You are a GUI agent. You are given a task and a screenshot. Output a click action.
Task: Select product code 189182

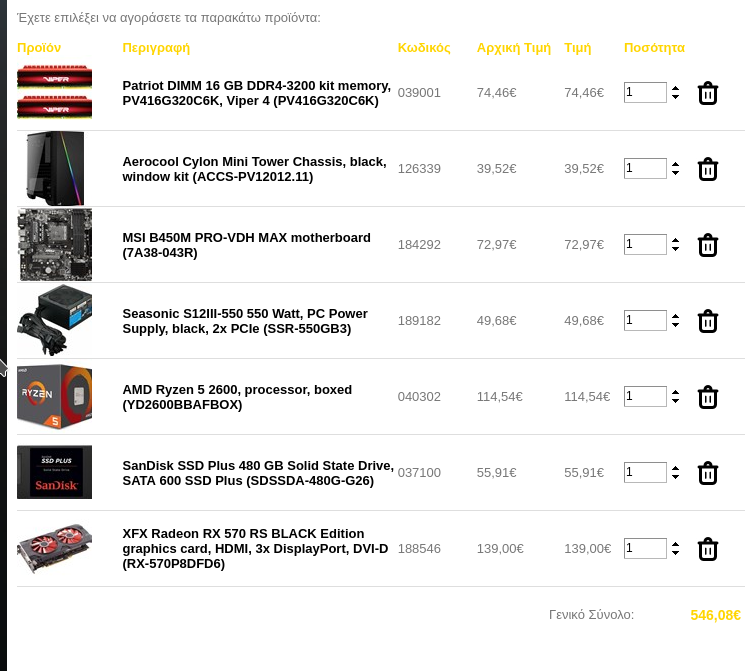click(419, 321)
